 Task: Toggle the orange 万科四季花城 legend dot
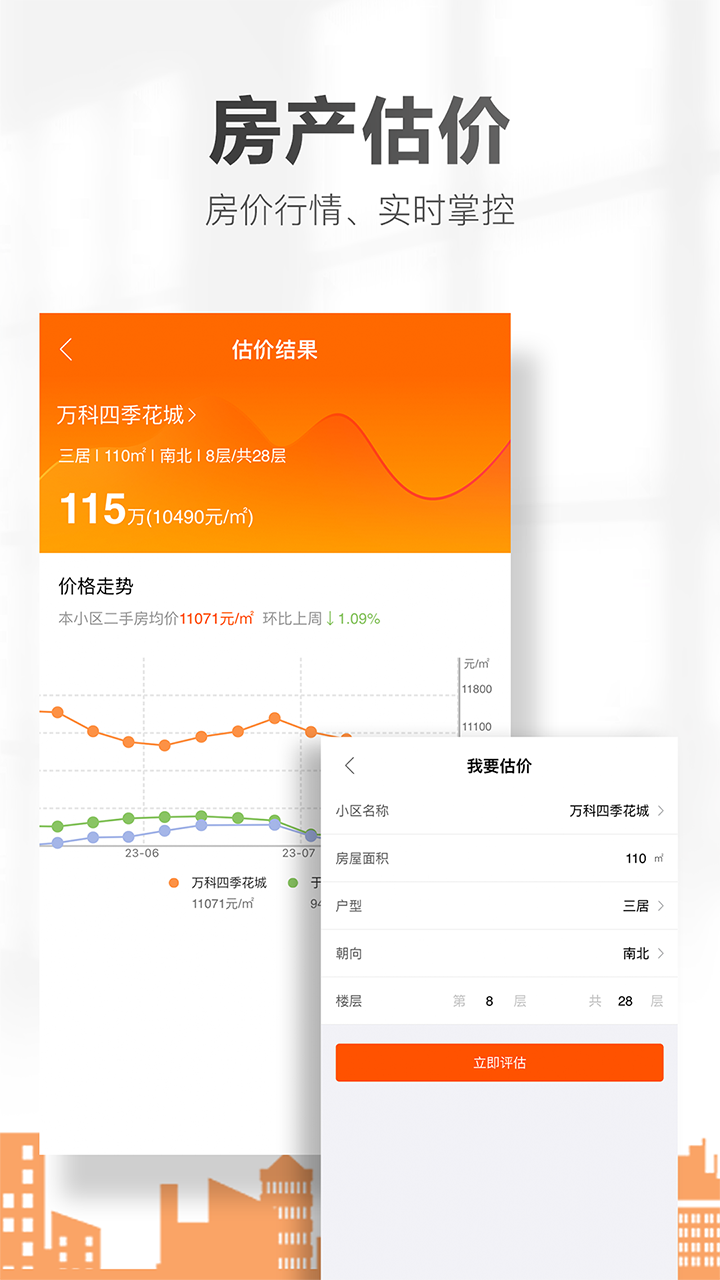174,883
